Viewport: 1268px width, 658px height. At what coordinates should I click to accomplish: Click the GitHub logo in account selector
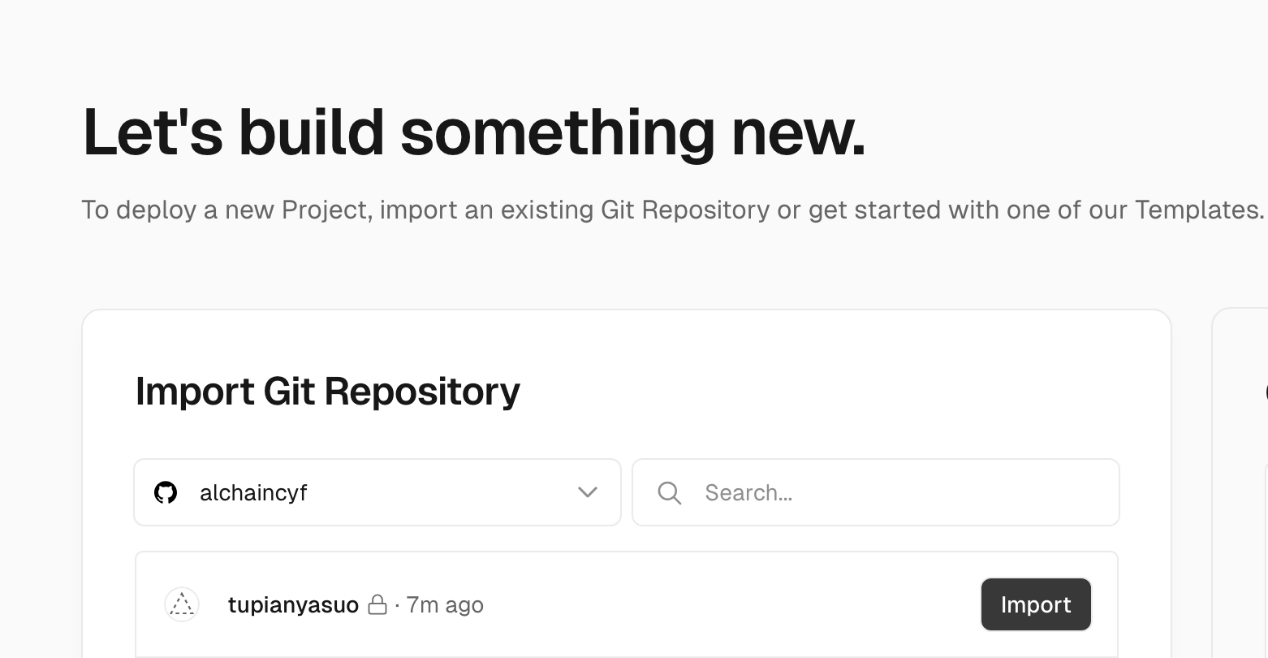tap(166, 493)
